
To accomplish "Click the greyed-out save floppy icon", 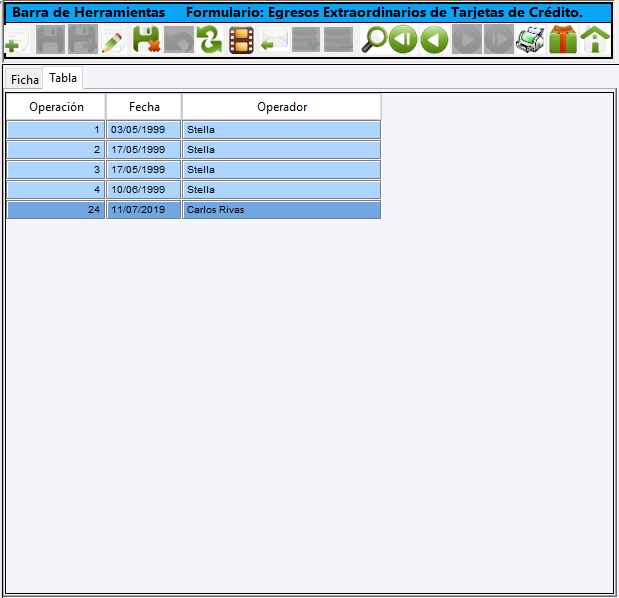I will [x=50, y=39].
